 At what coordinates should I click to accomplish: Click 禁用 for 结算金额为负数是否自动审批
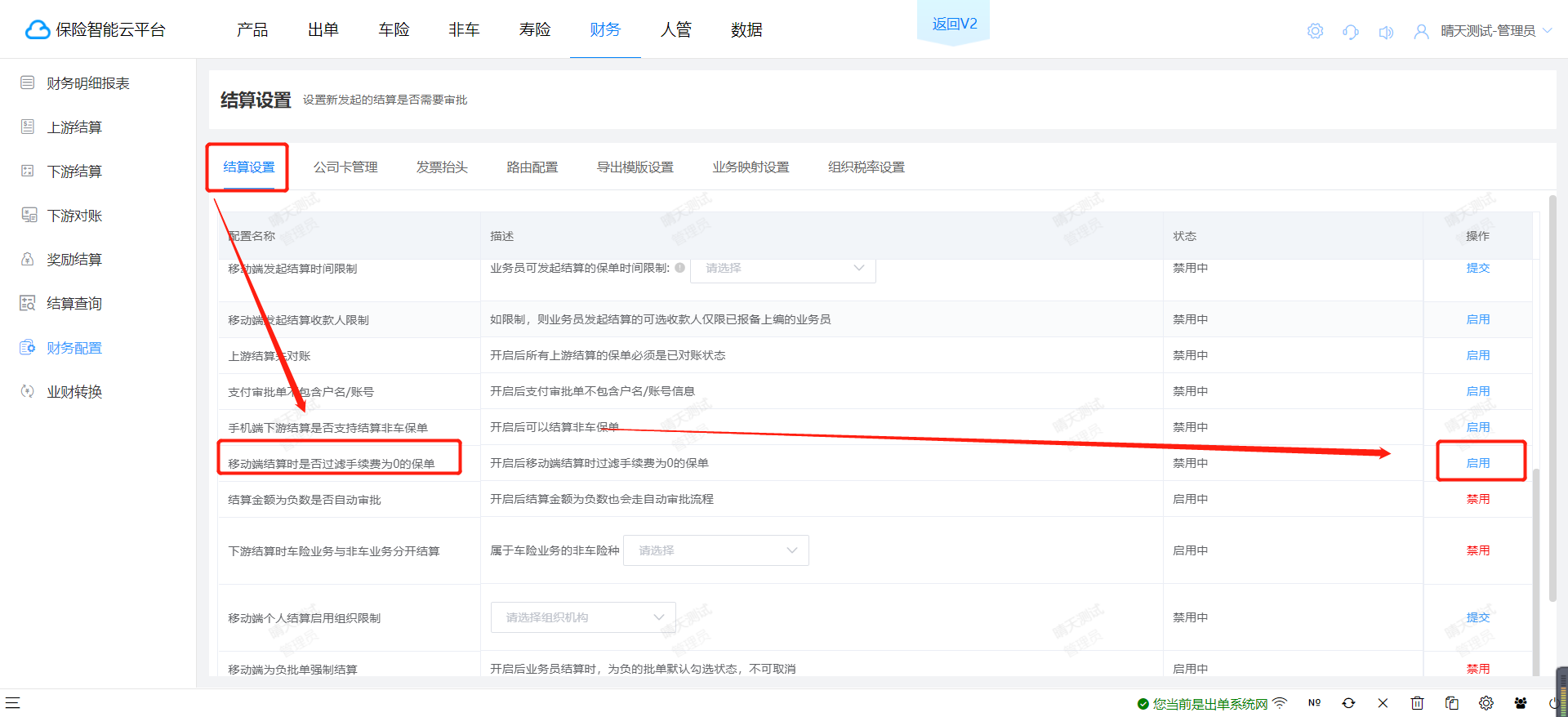tap(1478, 499)
